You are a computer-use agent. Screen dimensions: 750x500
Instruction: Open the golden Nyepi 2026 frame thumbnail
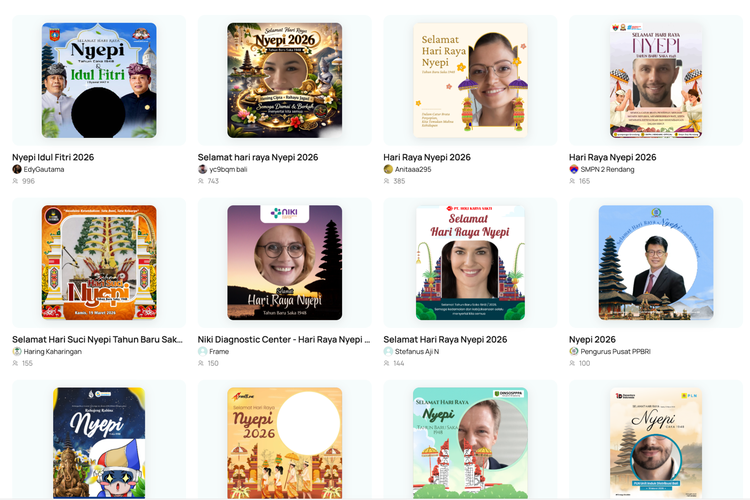pos(285,80)
